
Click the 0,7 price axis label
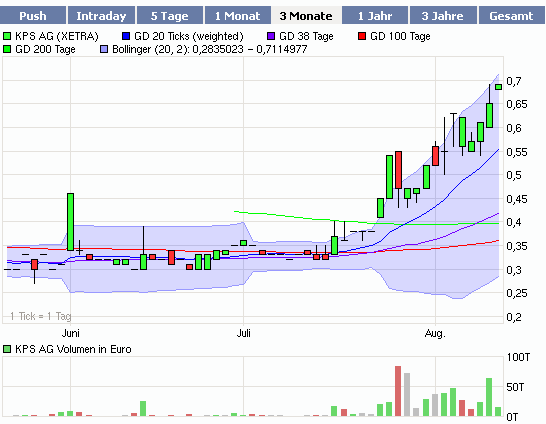tap(514, 81)
